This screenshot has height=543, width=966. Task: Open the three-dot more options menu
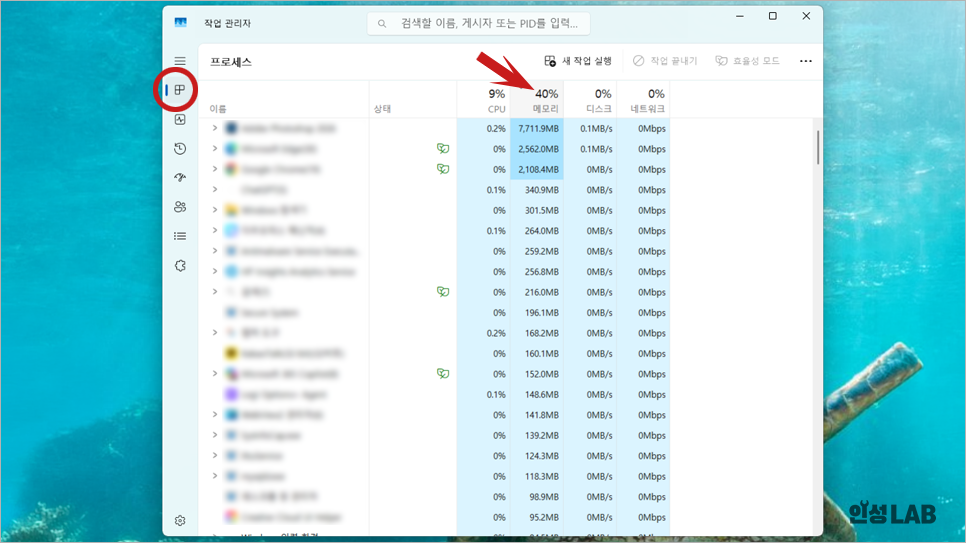(x=806, y=61)
